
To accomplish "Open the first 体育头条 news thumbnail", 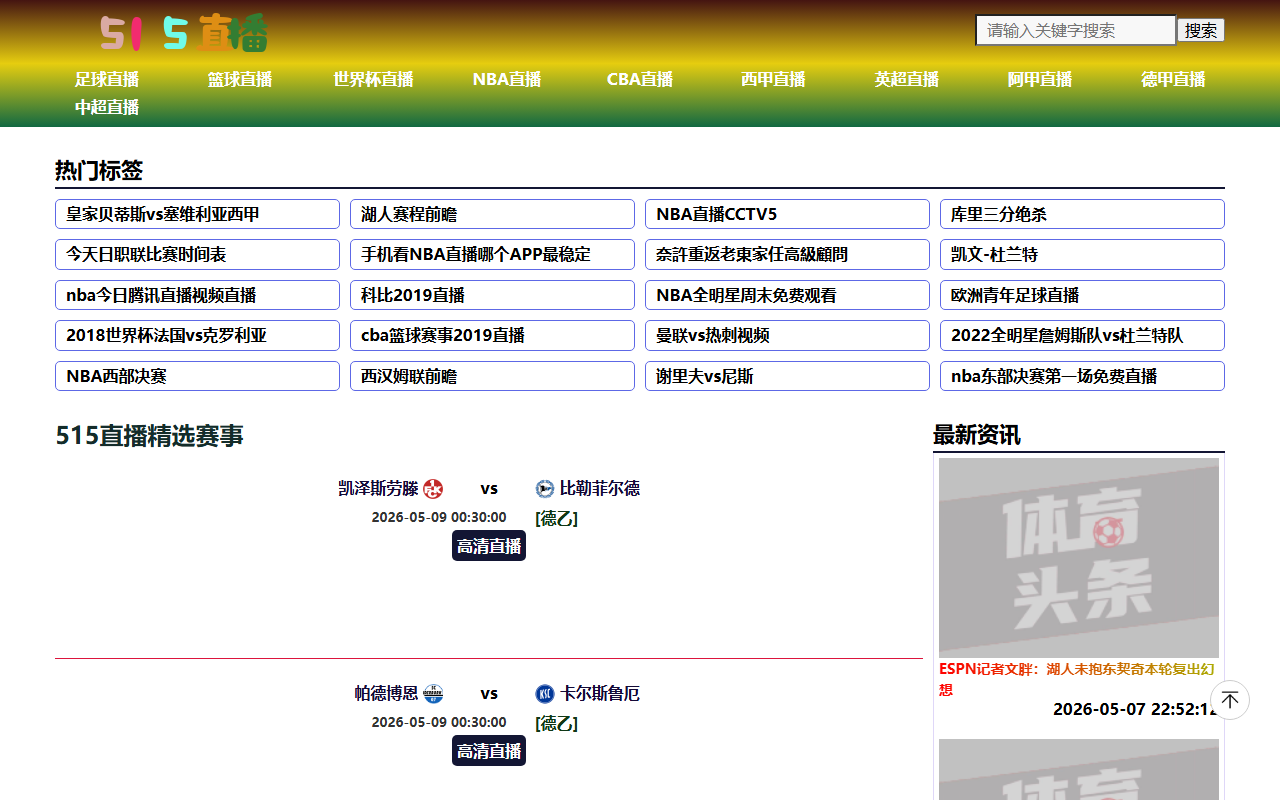I will tap(1079, 557).
